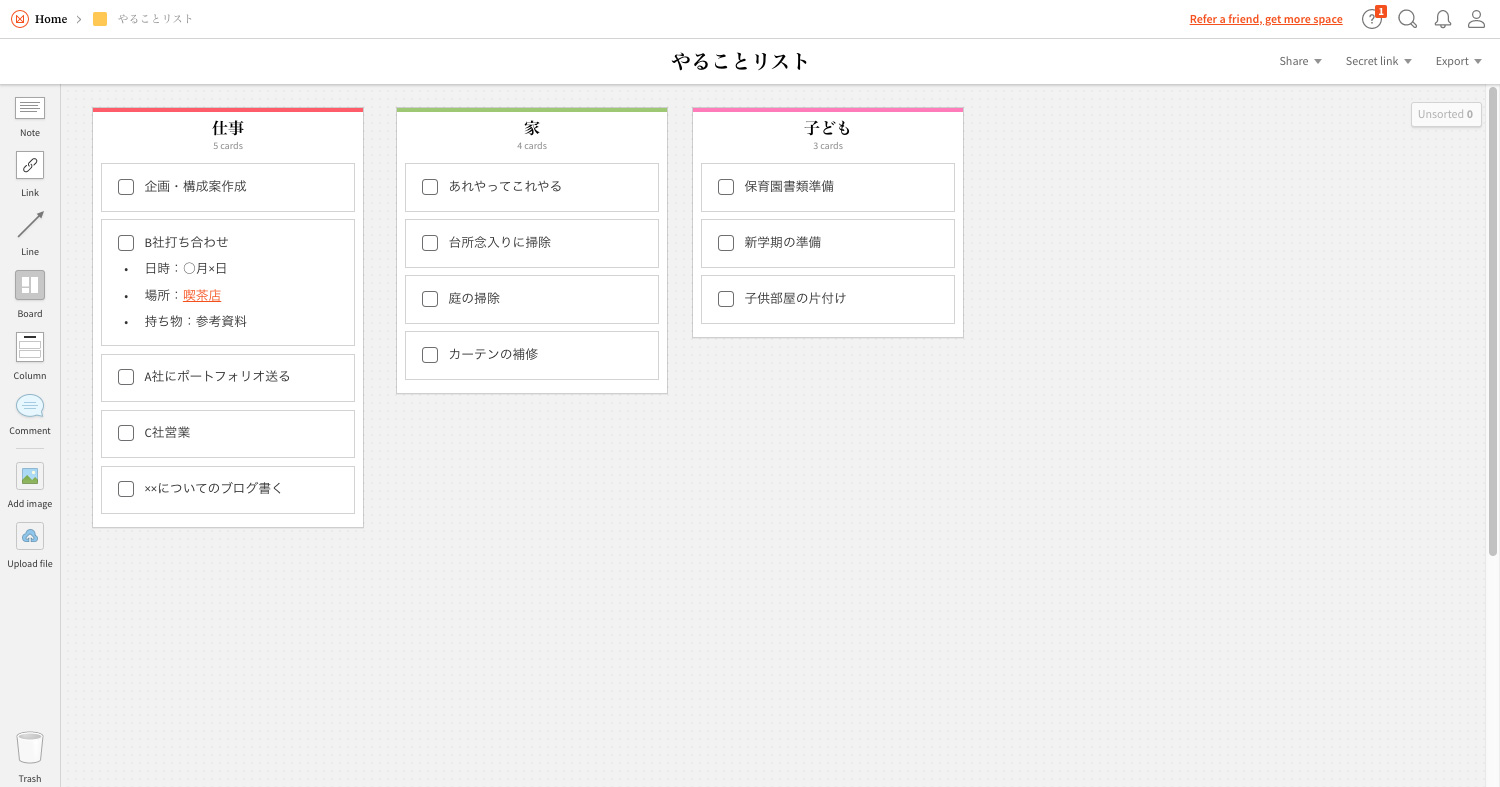Screen dimensions: 1500x787
Task: Expand the Share dropdown
Action: (1300, 61)
